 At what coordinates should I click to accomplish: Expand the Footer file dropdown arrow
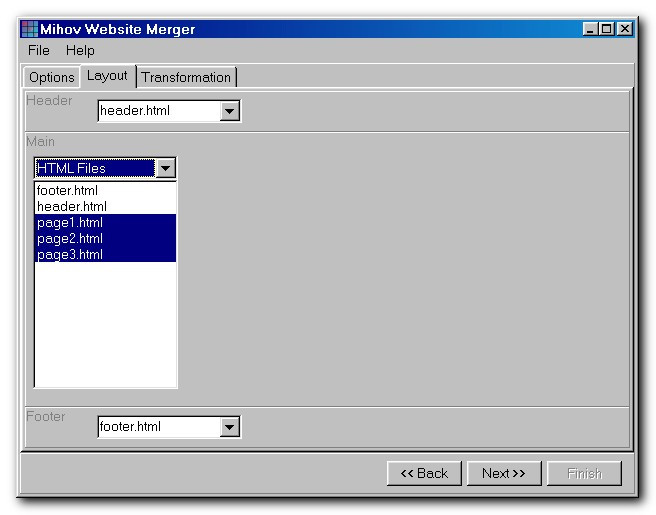(229, 427)
